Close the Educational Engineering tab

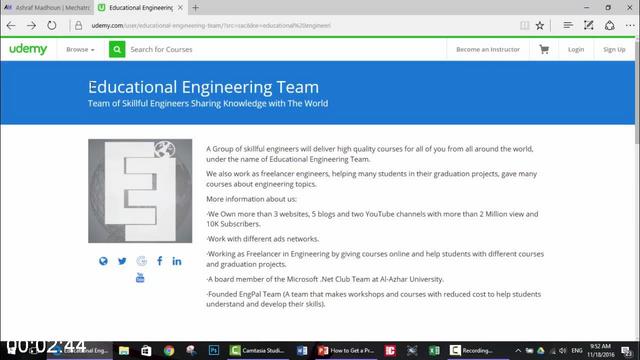180,7
